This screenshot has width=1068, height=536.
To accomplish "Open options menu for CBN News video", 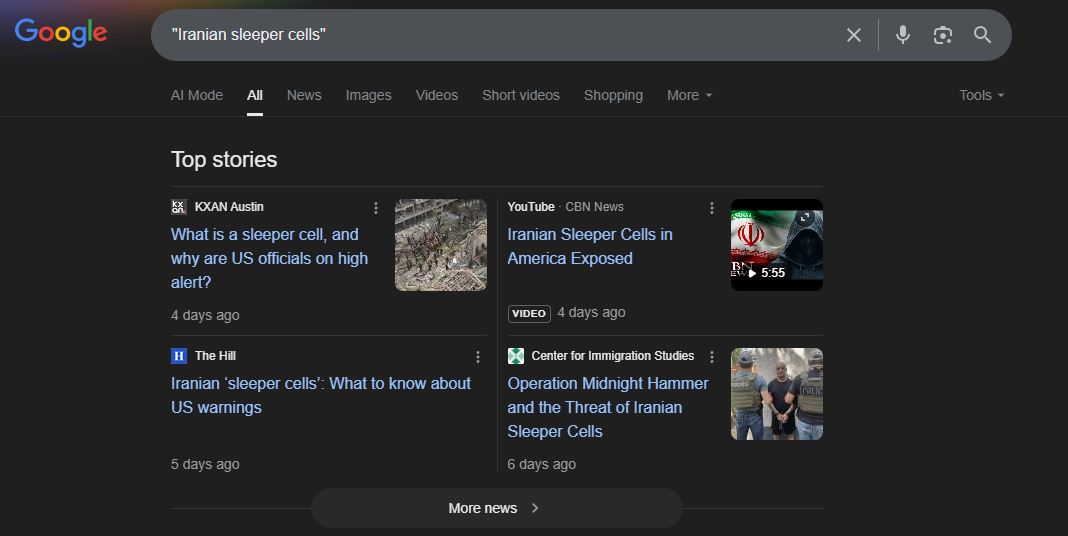I will (x=712, y=208).
